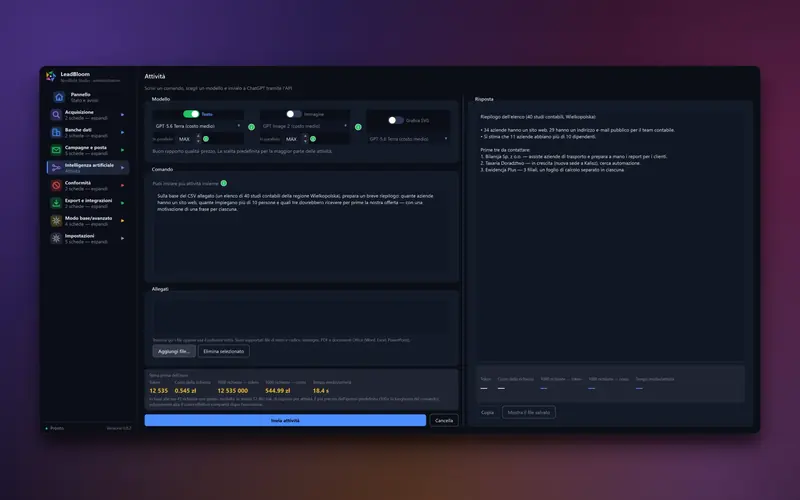Image resolution: width=800 pixels, height=500 pixels.
Task: Click the Export e integrazioni download icon
Action: click(x=56, y=203)
